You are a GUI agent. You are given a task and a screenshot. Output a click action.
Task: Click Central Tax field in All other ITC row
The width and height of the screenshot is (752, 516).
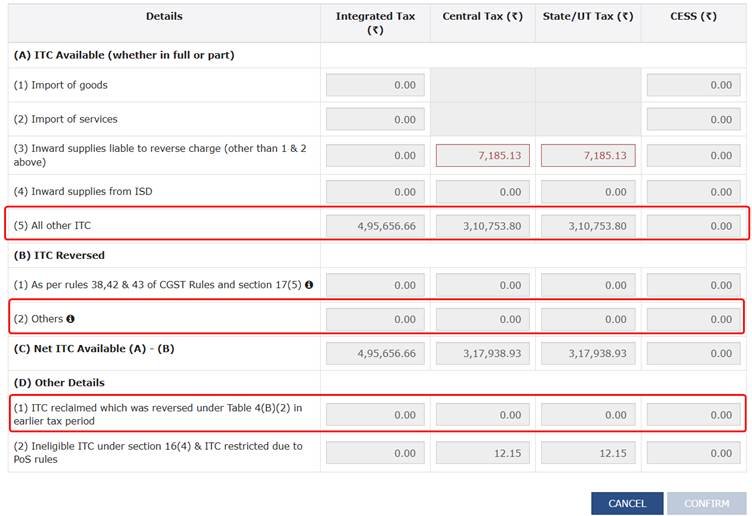point(483,226)
